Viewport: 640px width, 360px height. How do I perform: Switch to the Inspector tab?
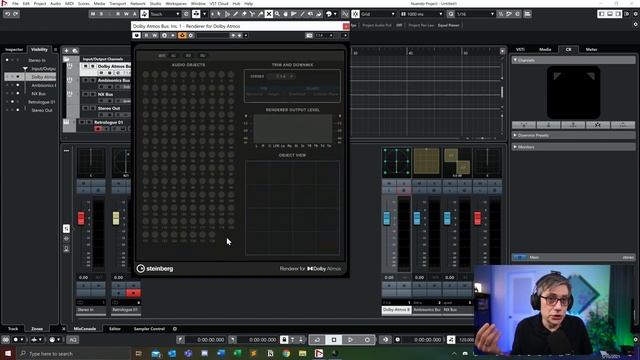click(x=14, y=49)
